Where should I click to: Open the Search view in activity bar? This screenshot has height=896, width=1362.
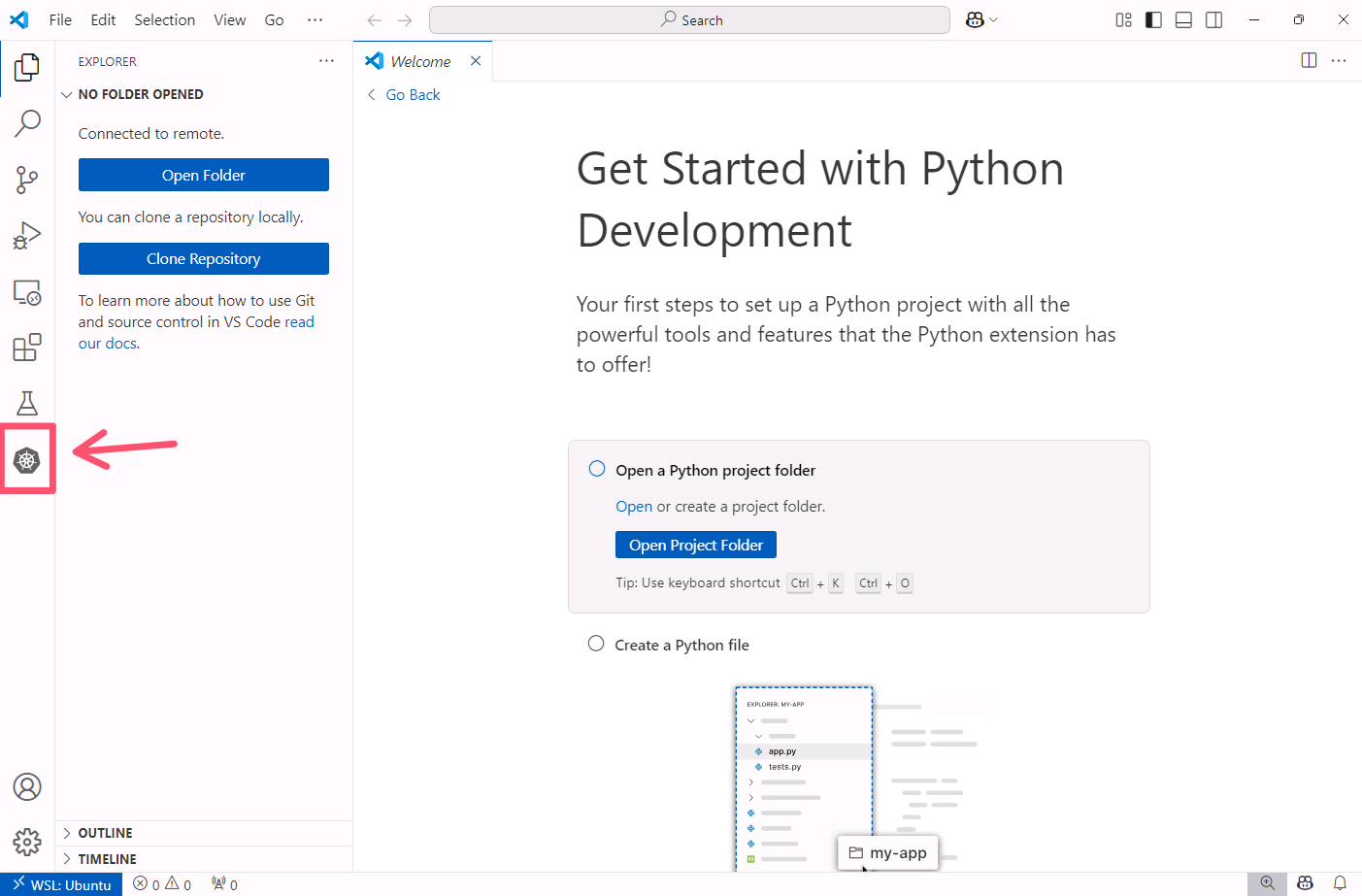[27, 123]
